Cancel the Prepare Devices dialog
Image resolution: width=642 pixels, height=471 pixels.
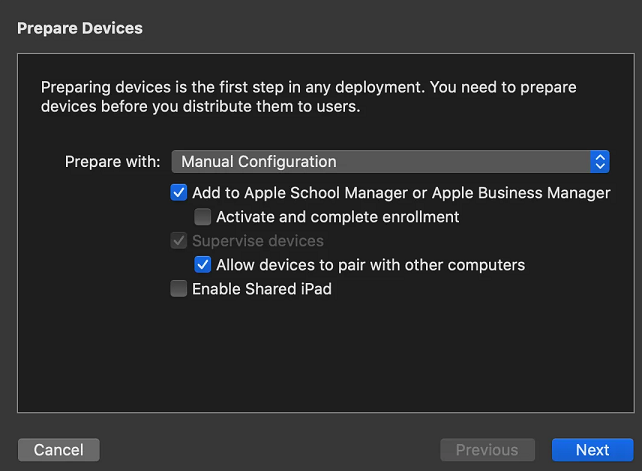(59, 450)
